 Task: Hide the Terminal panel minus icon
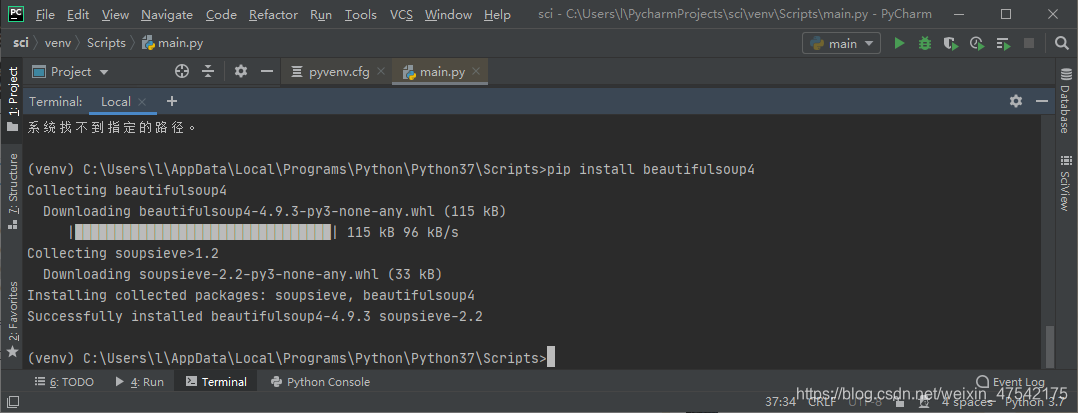point(1042,101)
